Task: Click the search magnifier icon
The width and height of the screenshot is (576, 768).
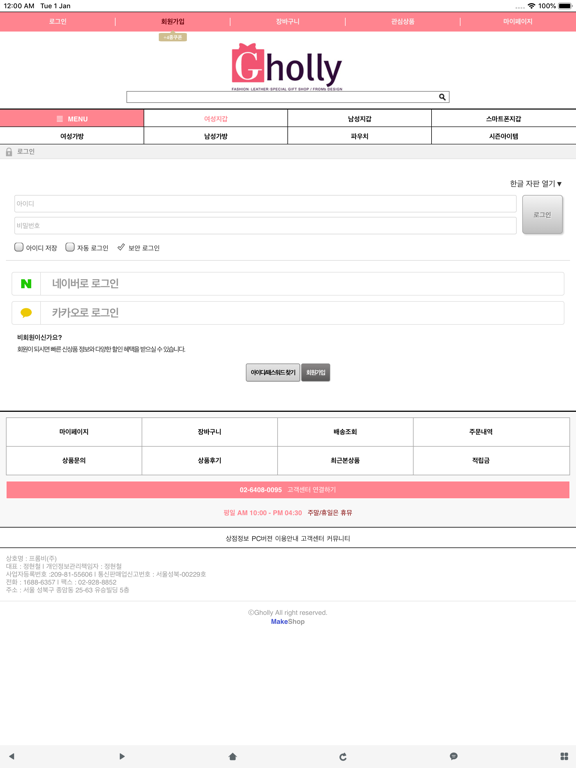Action: click(x=442, y=97)
